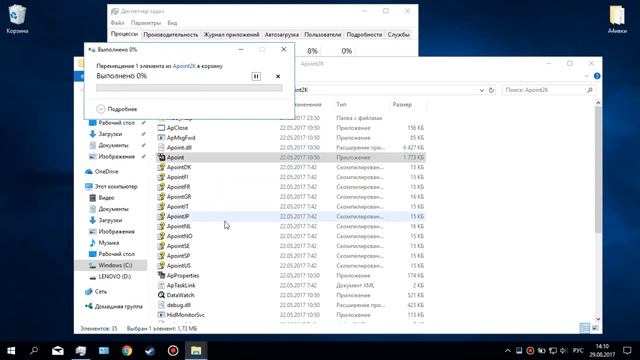Select debug.dll file
Screen dimensions: 640x360
(179, 305)
